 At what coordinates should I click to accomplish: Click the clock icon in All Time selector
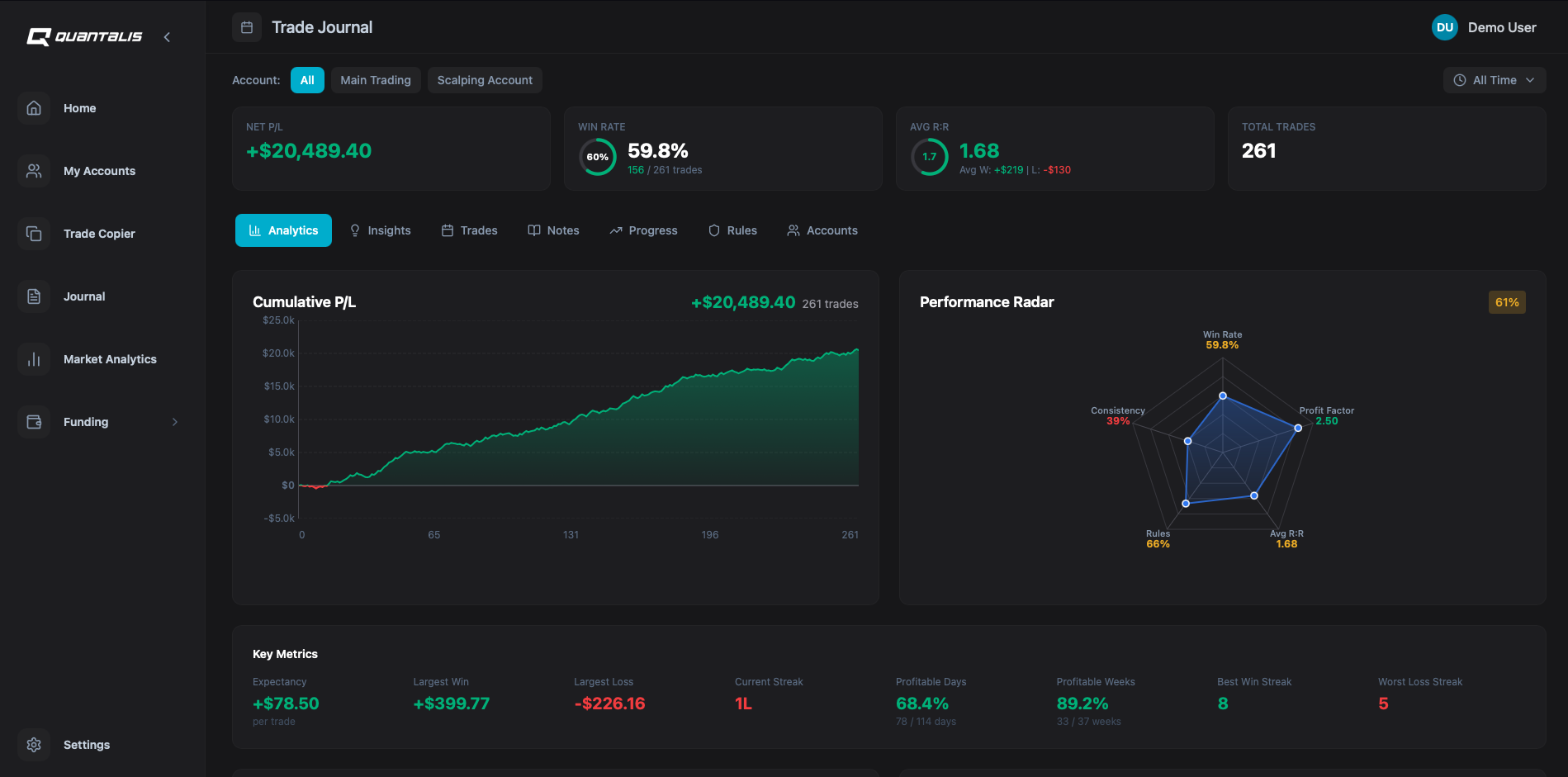[x=1460, y=80]
